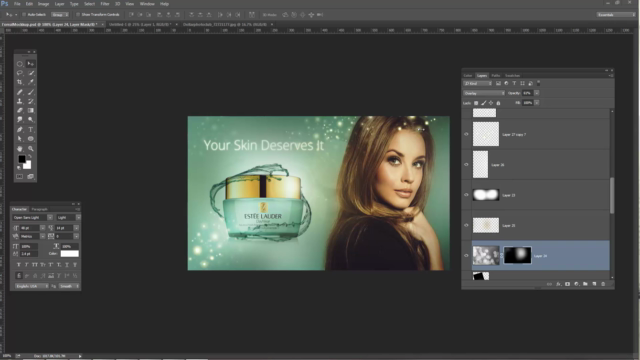This screenshot has width=640, height=360.
Task: Select the Elliptical Marquee tool
Action: tap(20, 64)
